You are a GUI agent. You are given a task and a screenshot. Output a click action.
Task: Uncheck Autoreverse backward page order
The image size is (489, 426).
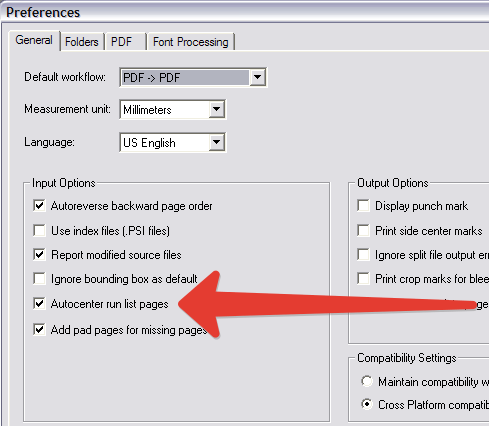coord(39,205)
